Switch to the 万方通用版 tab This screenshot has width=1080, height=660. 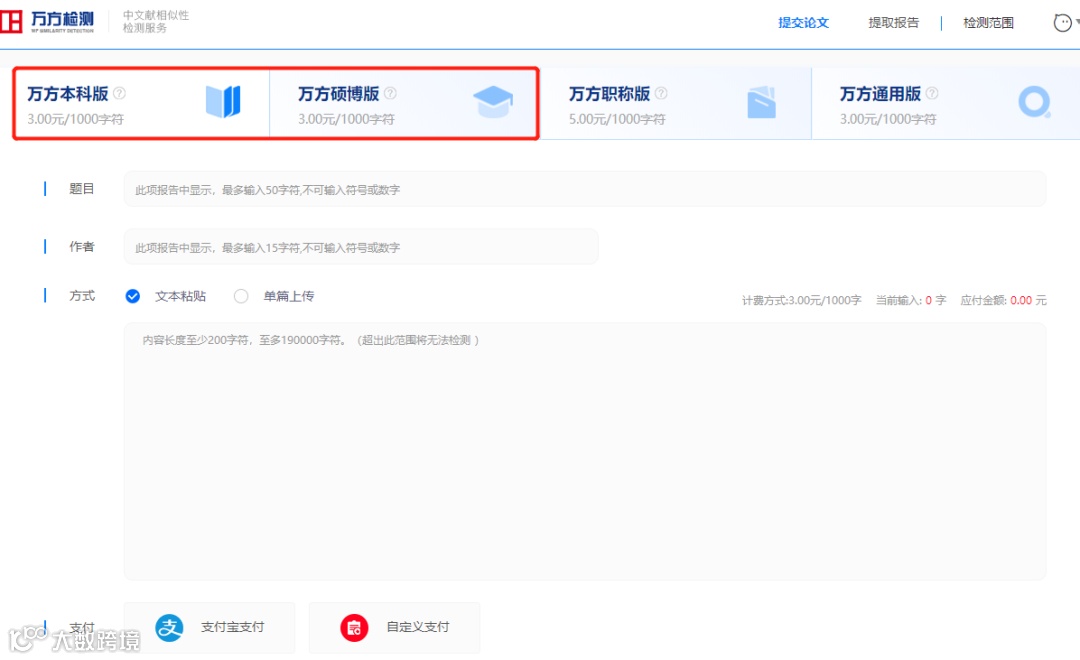click(x=946, y=103)
